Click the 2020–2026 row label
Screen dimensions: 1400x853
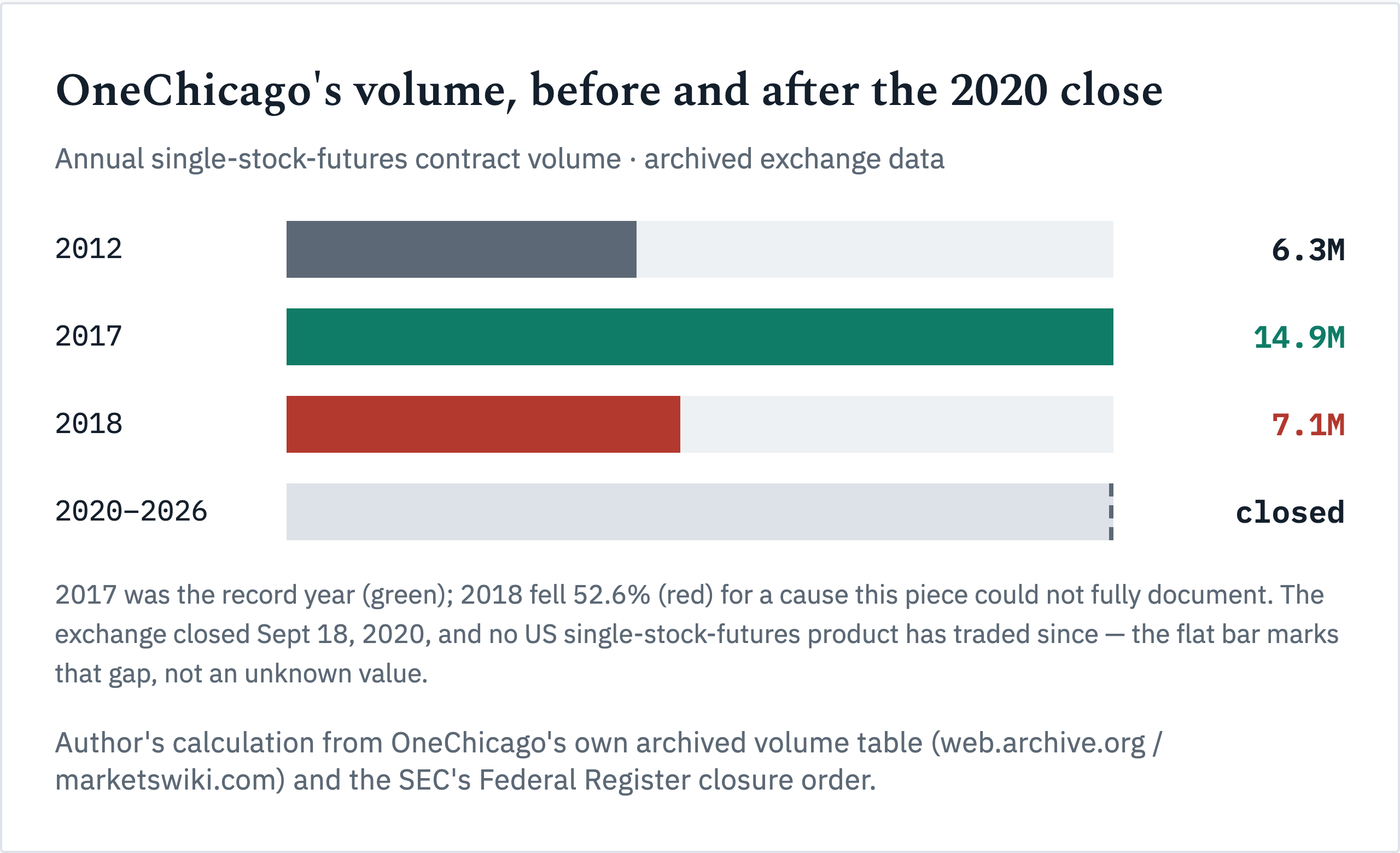point(131,512)
